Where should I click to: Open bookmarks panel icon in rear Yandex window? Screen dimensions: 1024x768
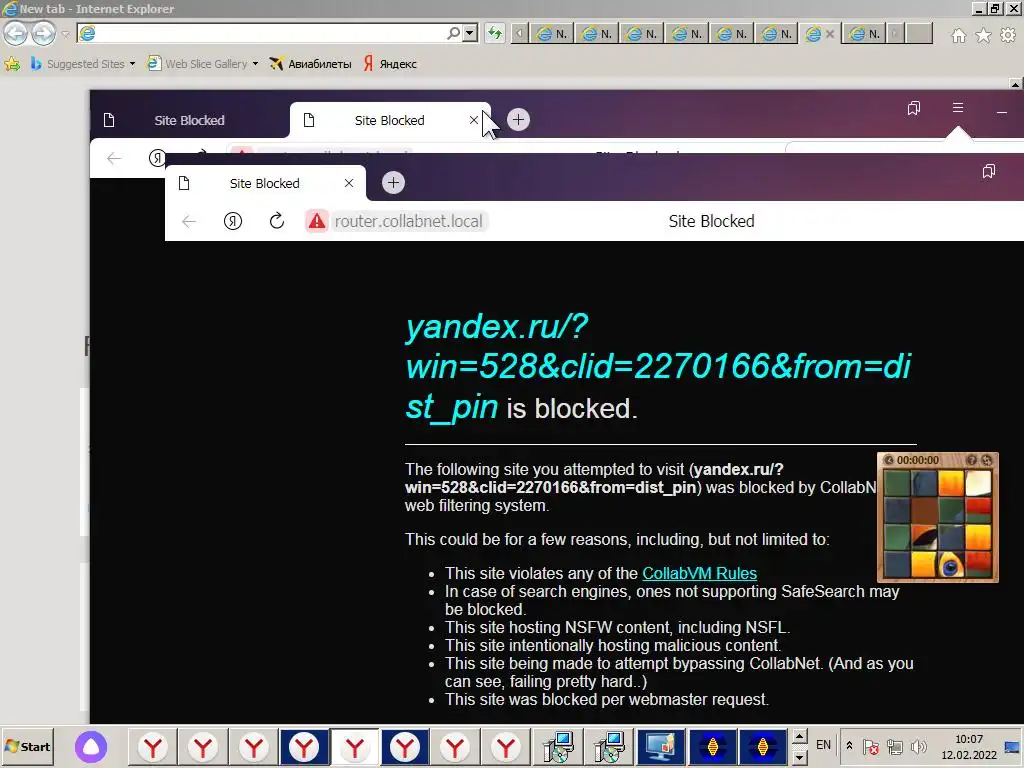[x=914, y=108]
